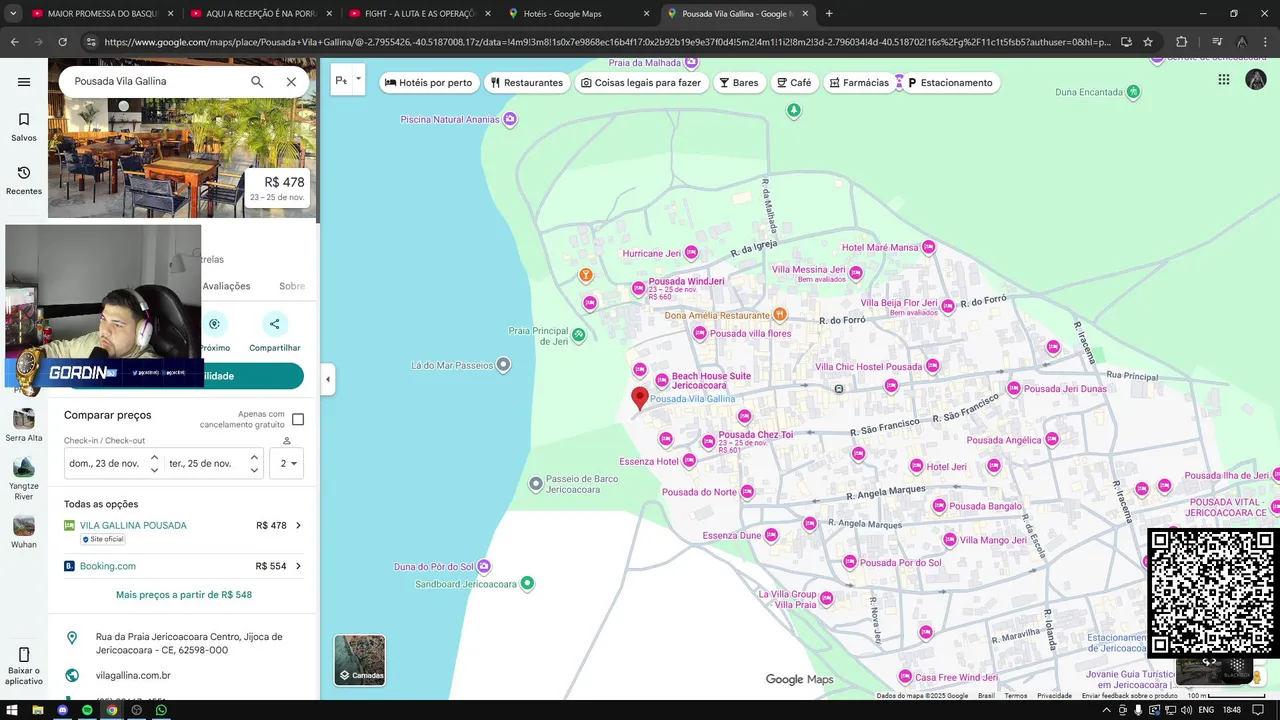This screenshot has height=720, width=1280.
Task: Open guests count dropdown showing 2
Action: [x=287, y=463]
